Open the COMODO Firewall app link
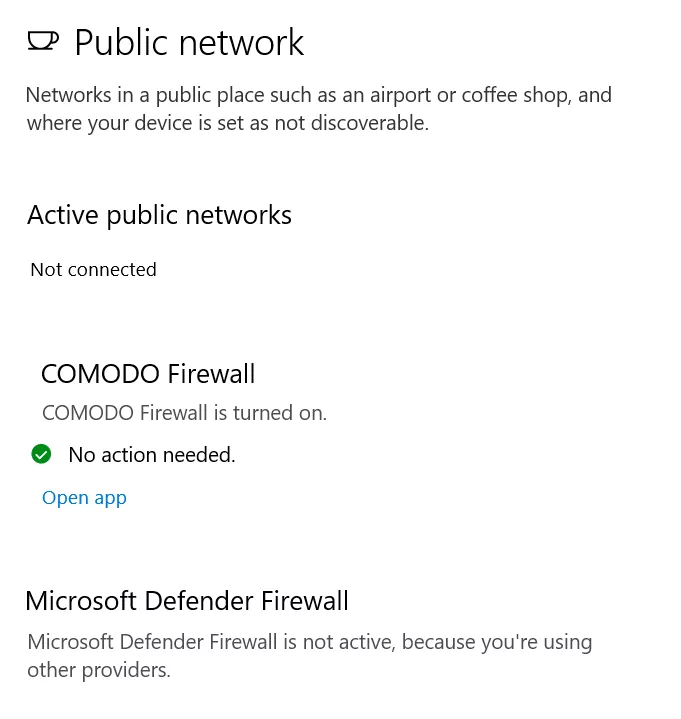Viewport: 681px width, 719px height. (84, 498)
